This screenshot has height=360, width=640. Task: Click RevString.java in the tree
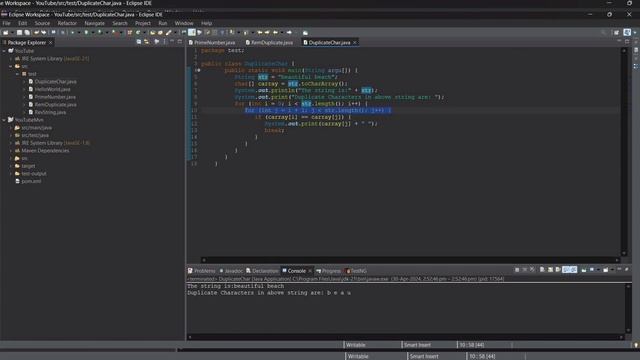tap(50, 112)
